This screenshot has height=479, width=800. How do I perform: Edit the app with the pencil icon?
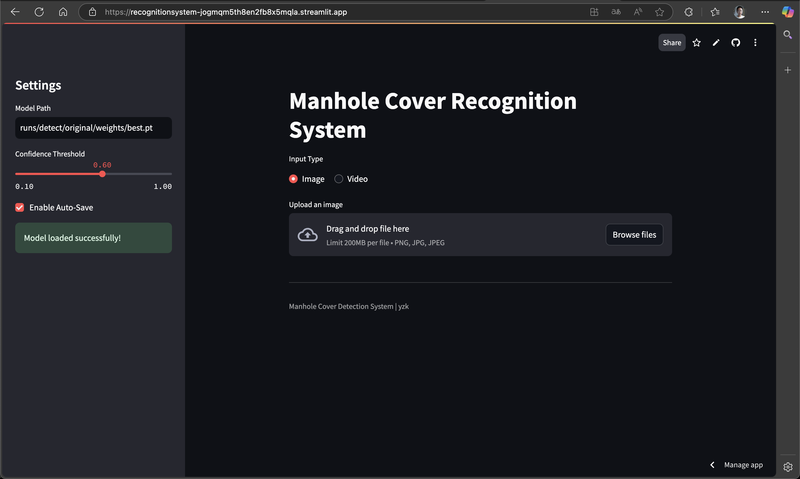point(716,43)
